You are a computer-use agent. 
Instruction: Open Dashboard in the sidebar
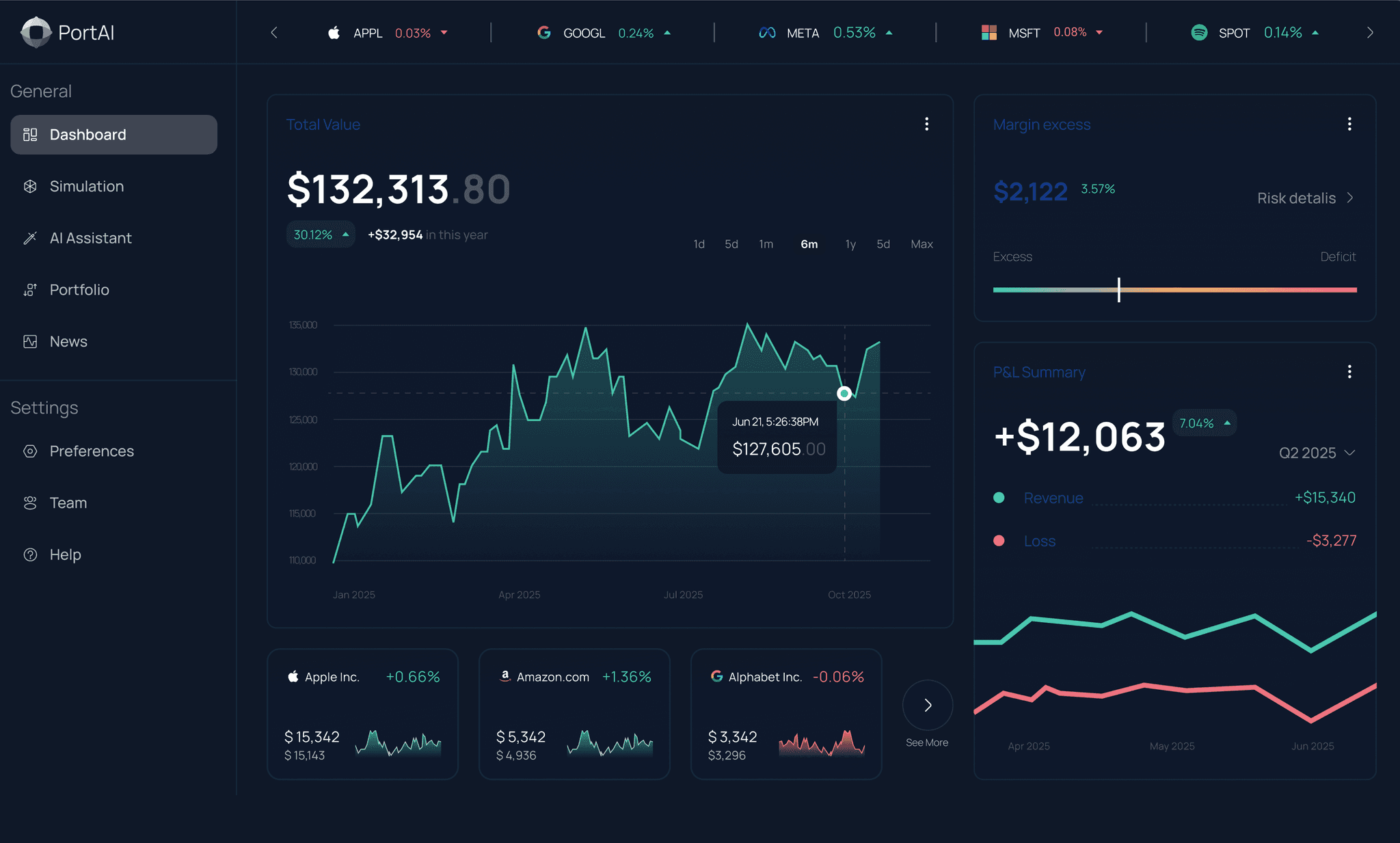(x=113, y=135)
